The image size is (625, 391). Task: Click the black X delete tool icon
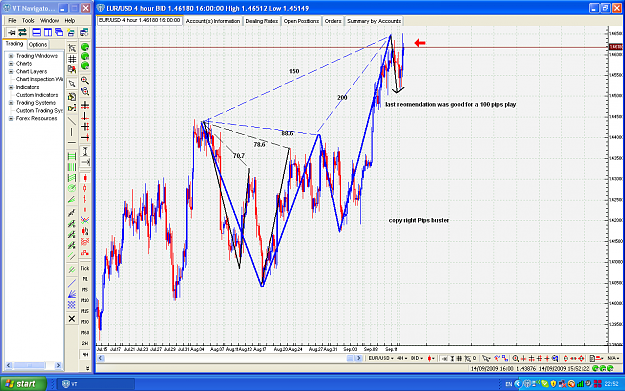tap(72, 318)
